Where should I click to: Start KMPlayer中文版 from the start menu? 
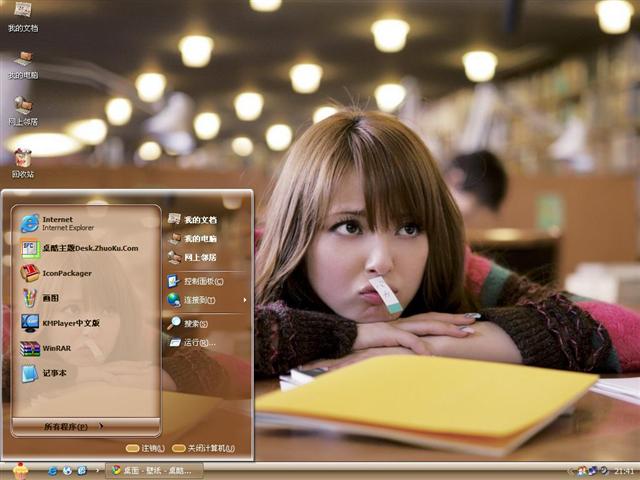pyautogui.click(x=60, y=323)
